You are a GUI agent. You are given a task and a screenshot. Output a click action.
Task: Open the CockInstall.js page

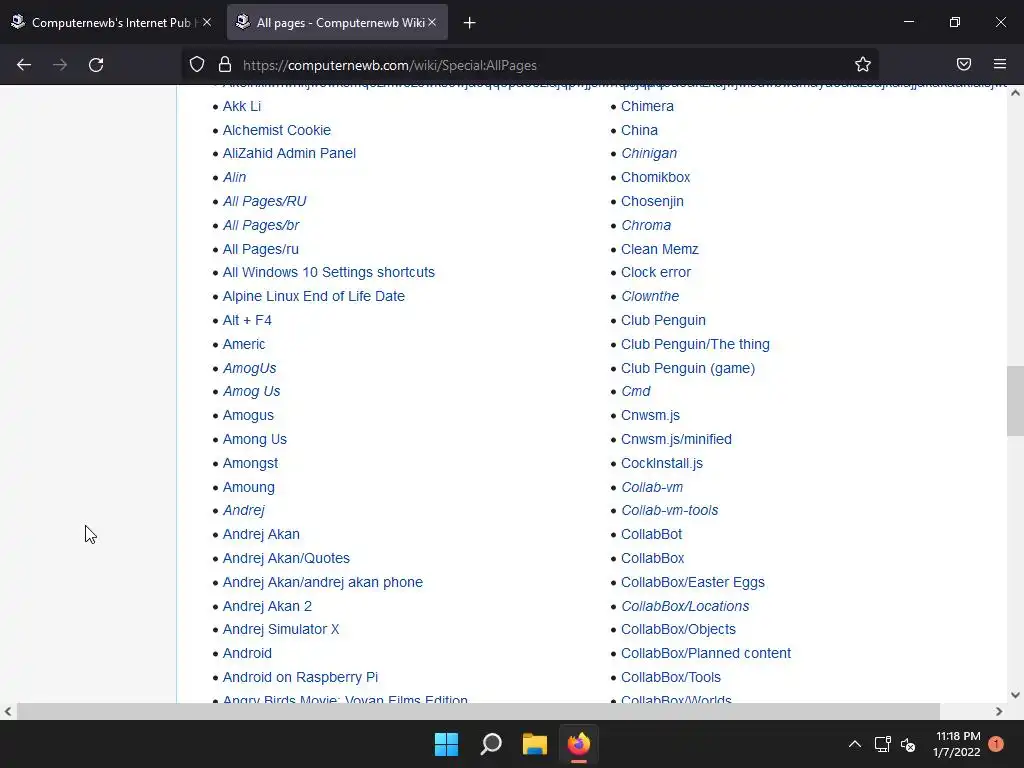[662, 464]
